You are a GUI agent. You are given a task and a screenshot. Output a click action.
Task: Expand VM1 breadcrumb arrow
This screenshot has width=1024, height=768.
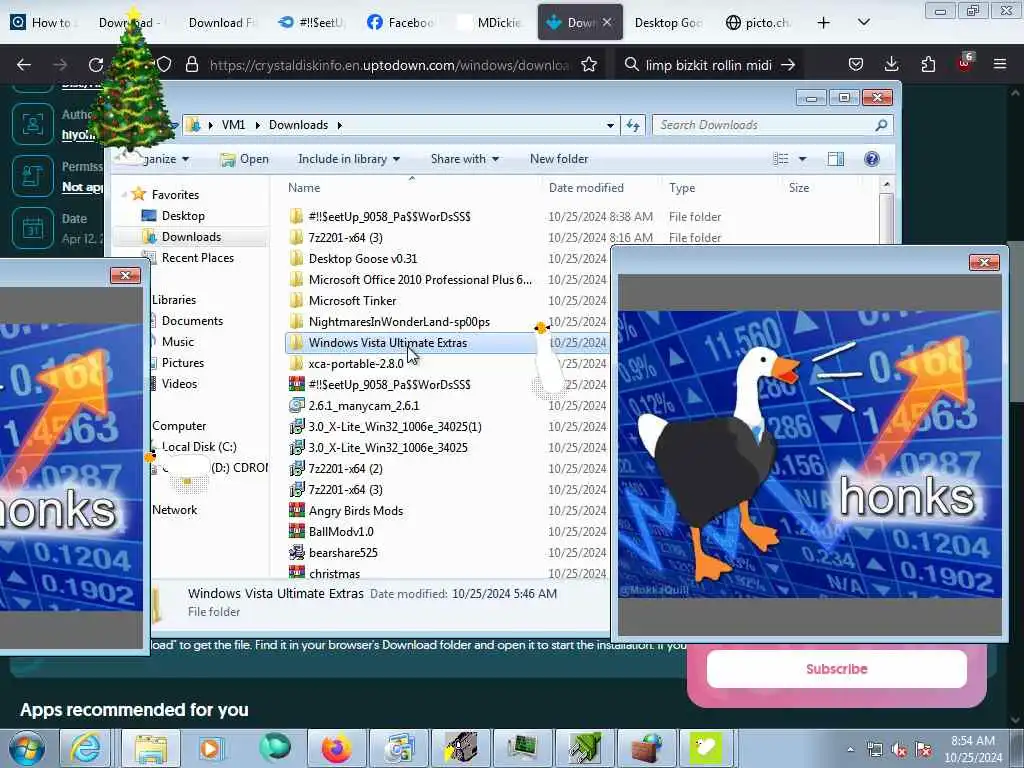(x=257, y=125)
